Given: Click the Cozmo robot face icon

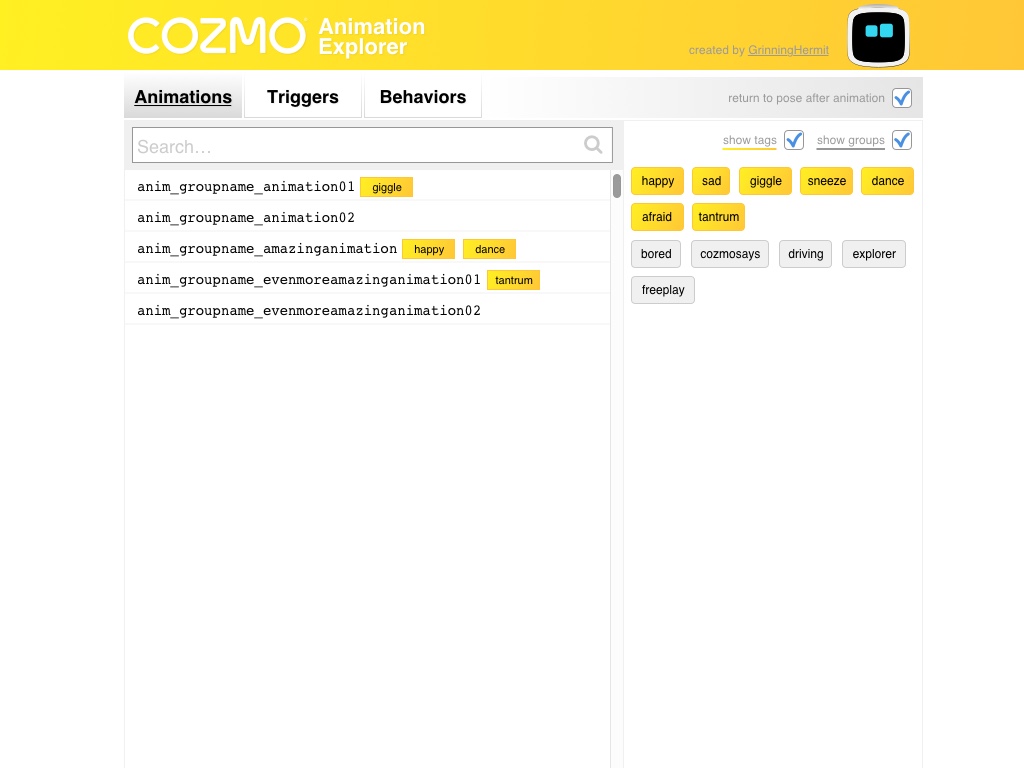Looking at the screenshot, I should [x=878, y=37].
